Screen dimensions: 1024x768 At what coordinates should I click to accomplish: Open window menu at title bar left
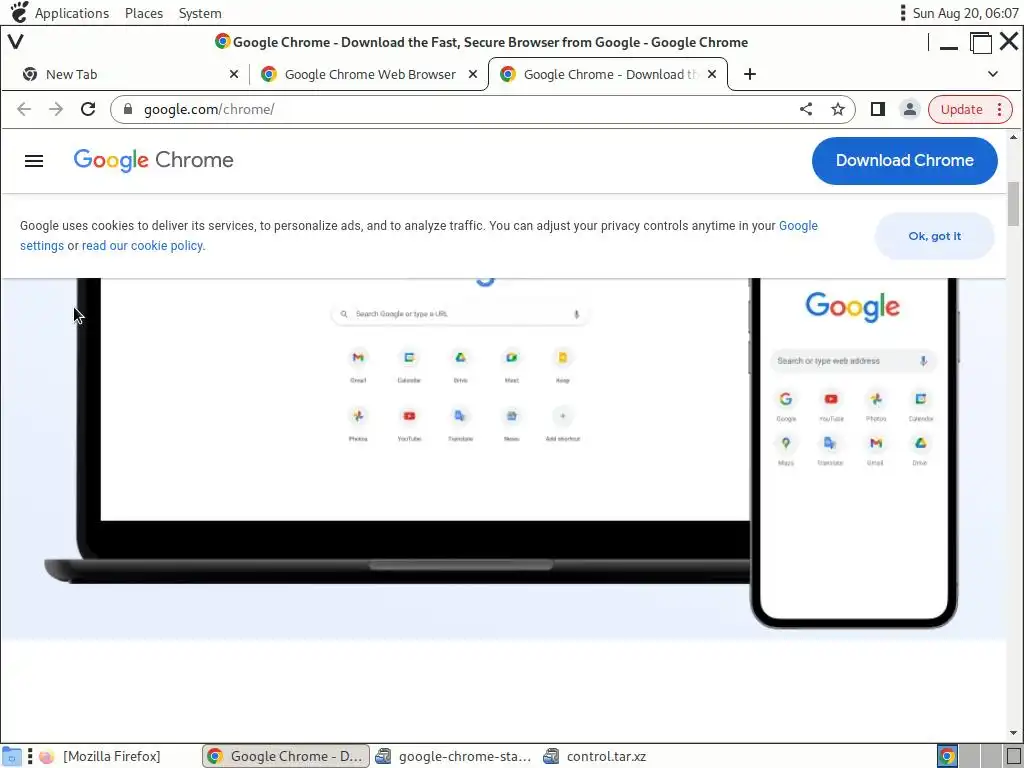16,42
